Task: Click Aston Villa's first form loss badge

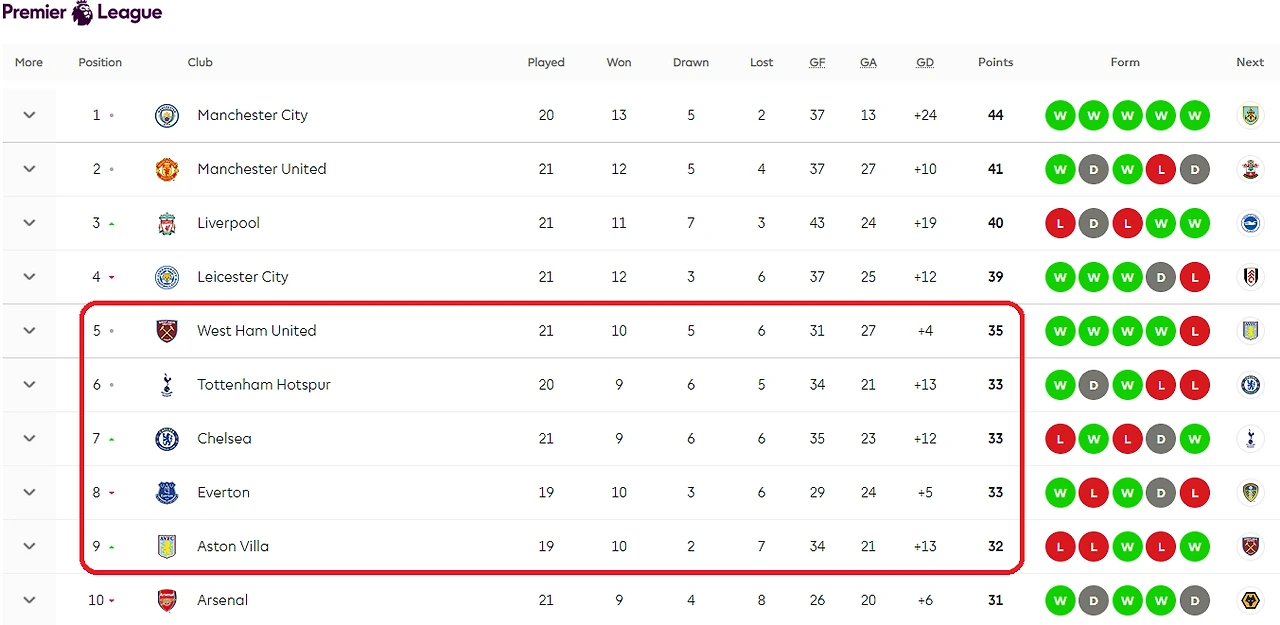Action: pyautogui.click(x=1060, y=546)
